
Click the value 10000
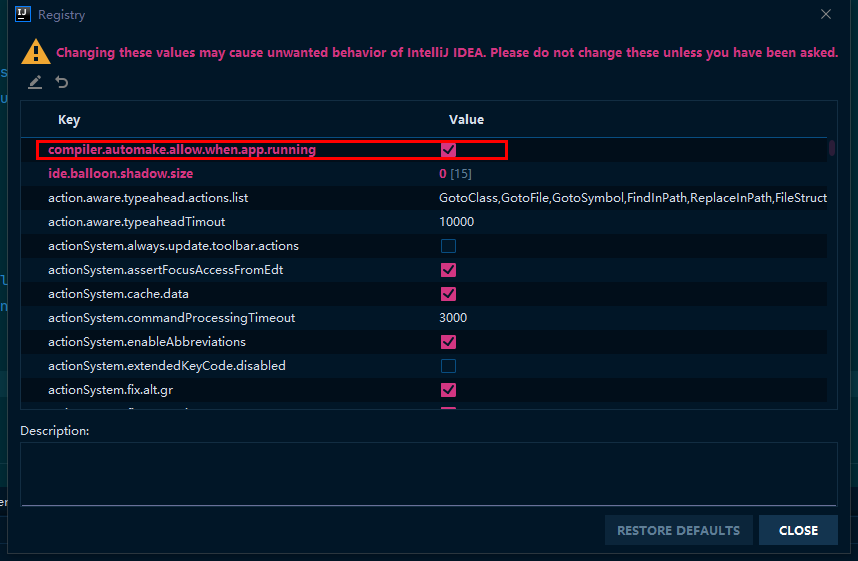click(x=456, y=222)
